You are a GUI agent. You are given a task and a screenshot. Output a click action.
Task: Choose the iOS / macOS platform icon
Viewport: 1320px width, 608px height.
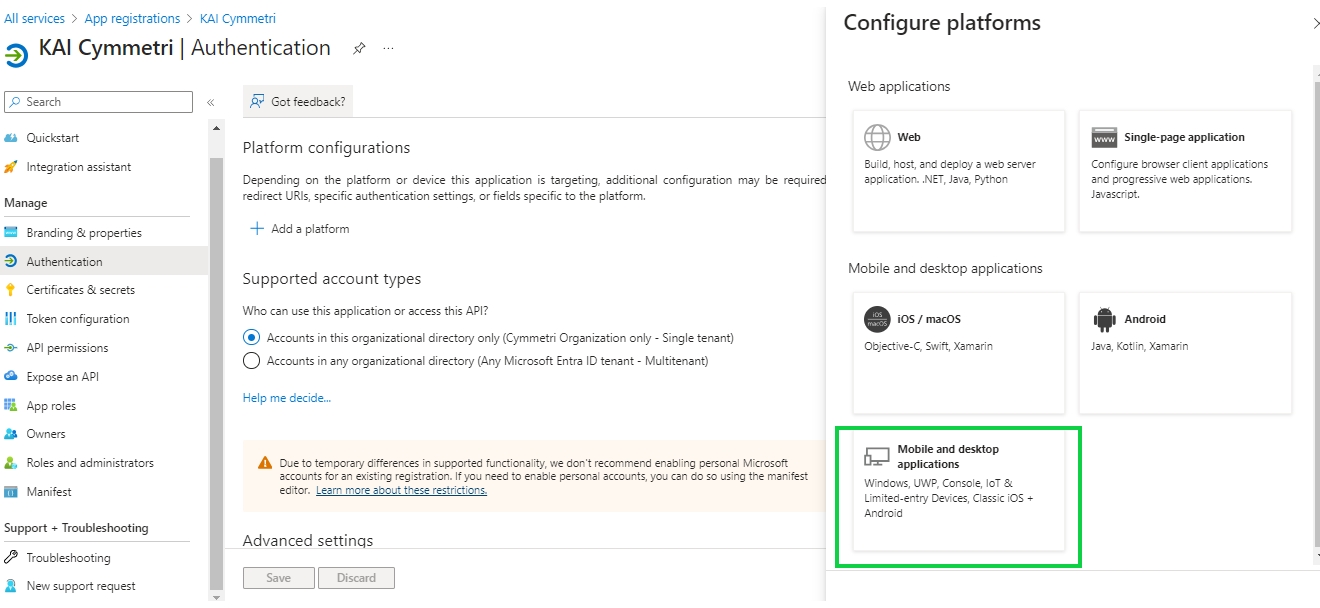[877, 319]
